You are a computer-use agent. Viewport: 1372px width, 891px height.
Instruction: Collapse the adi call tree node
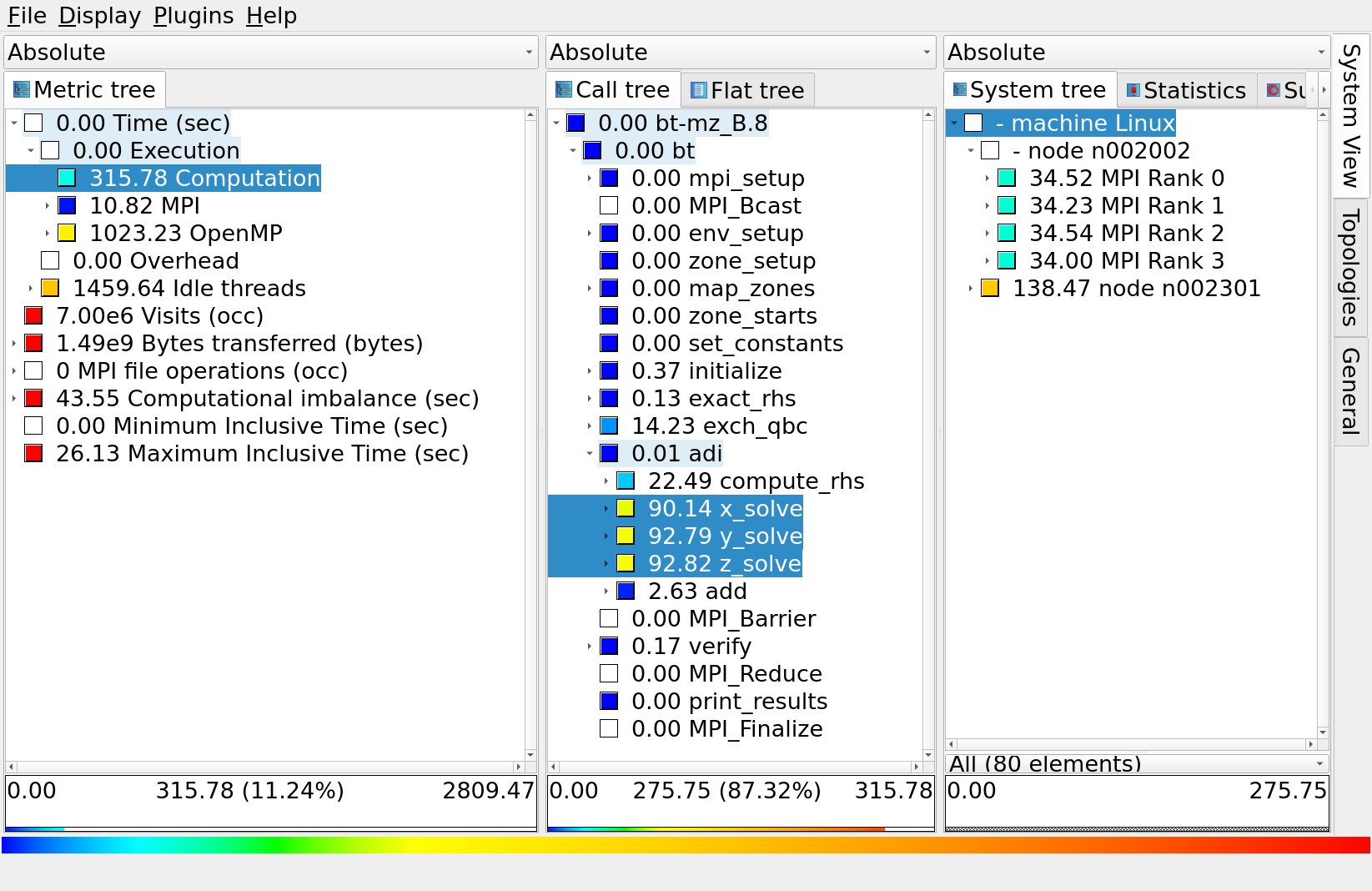pyautogui.click(x=590, y=453)
